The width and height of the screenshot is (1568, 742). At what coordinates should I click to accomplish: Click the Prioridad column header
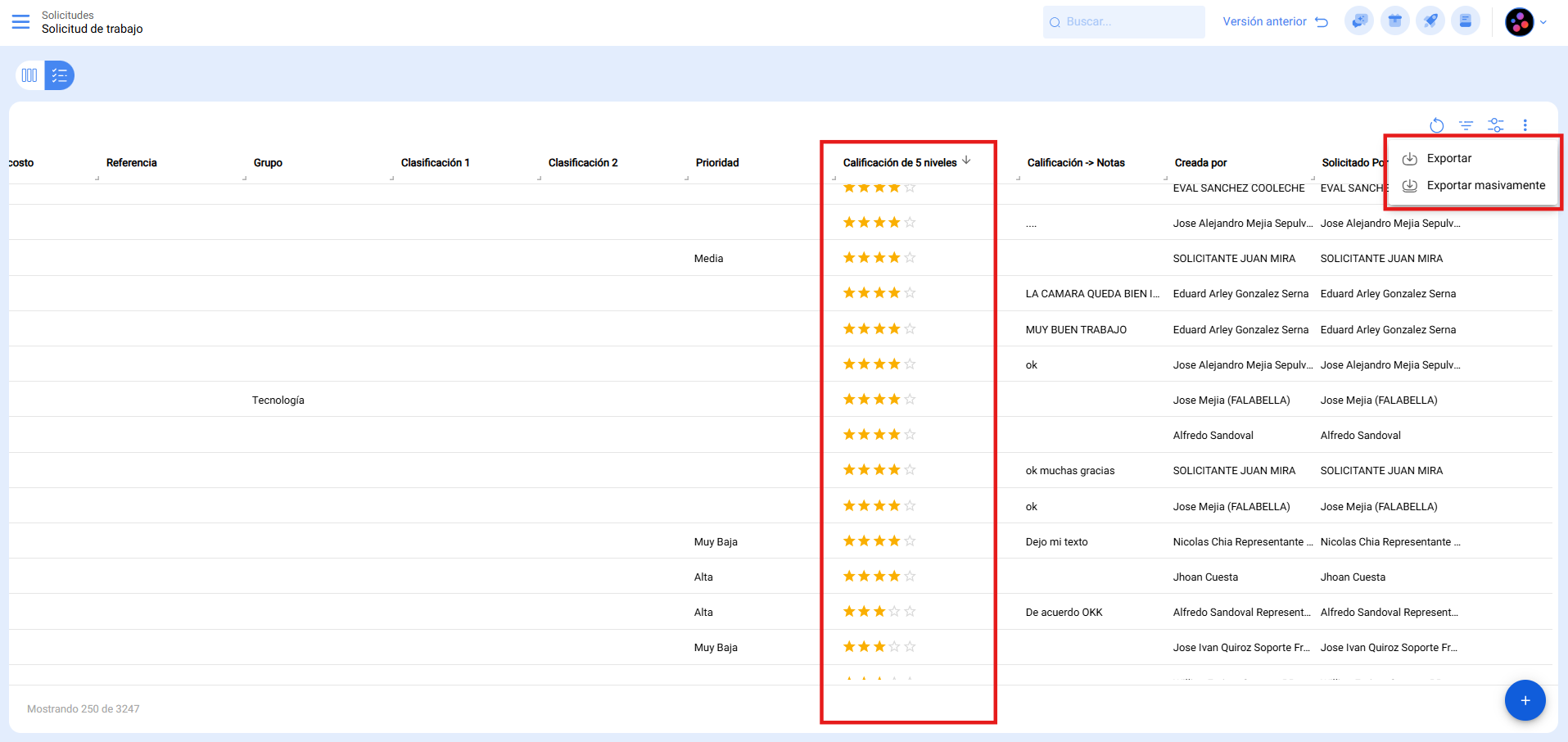point(717,163)
